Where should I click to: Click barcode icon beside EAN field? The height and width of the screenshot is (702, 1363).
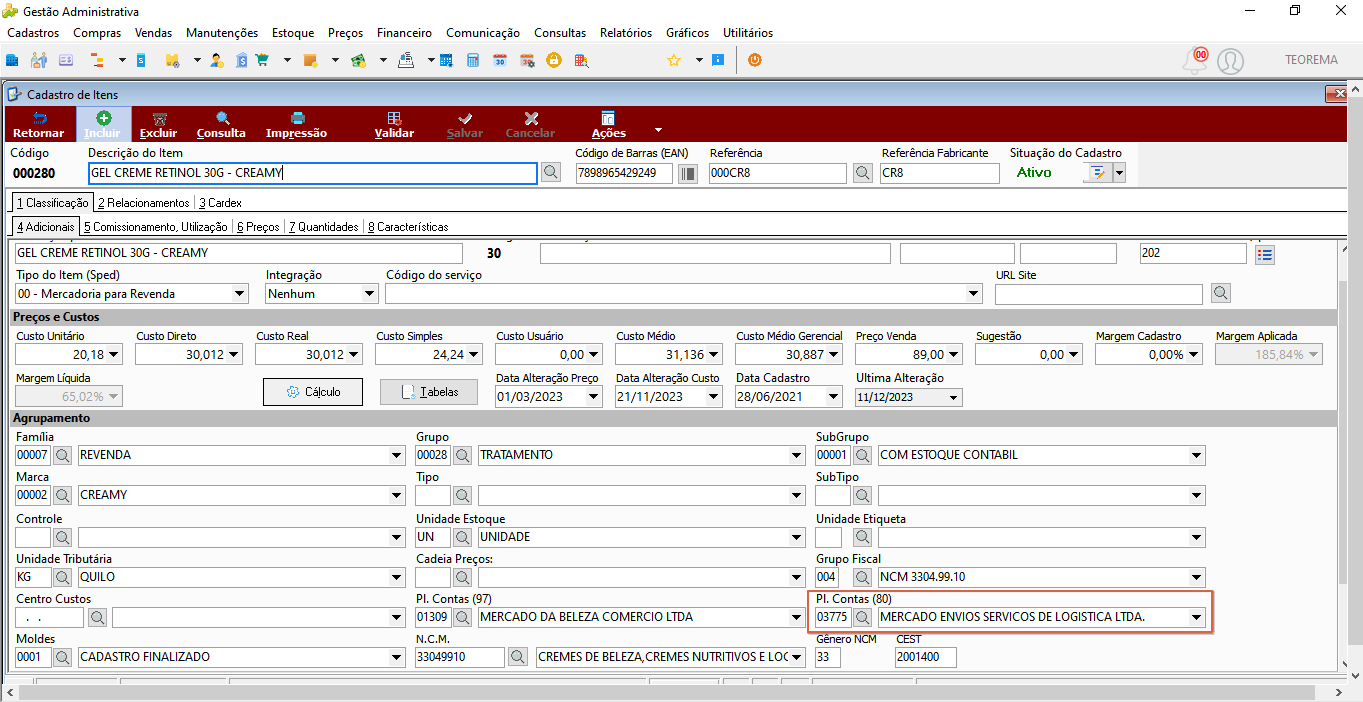coord(688,173)
